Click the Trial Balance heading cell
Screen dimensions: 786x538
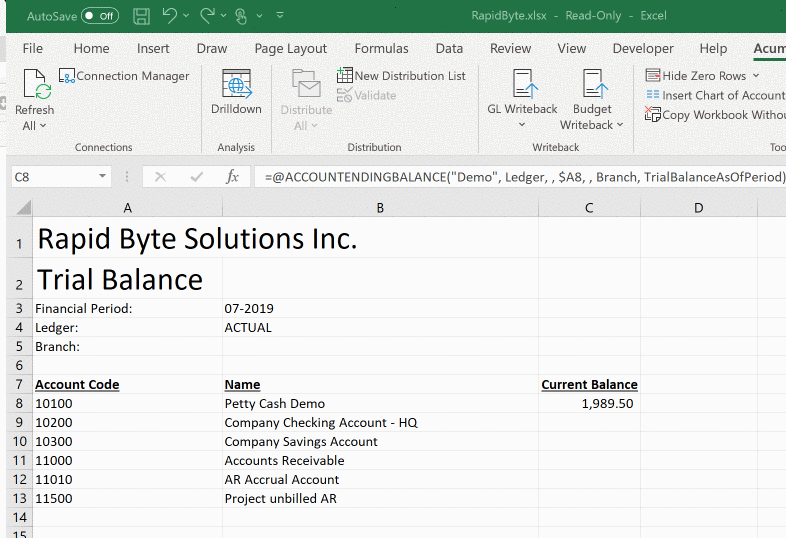coord(128,279)
